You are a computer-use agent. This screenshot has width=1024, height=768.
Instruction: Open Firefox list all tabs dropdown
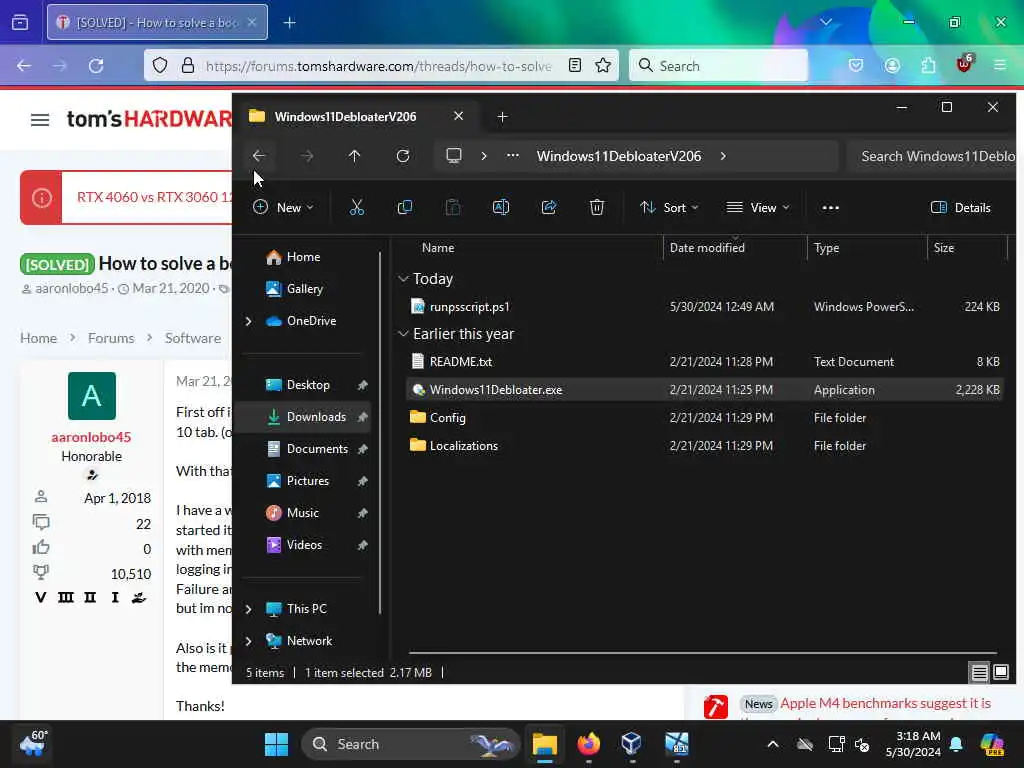[826, 22]
